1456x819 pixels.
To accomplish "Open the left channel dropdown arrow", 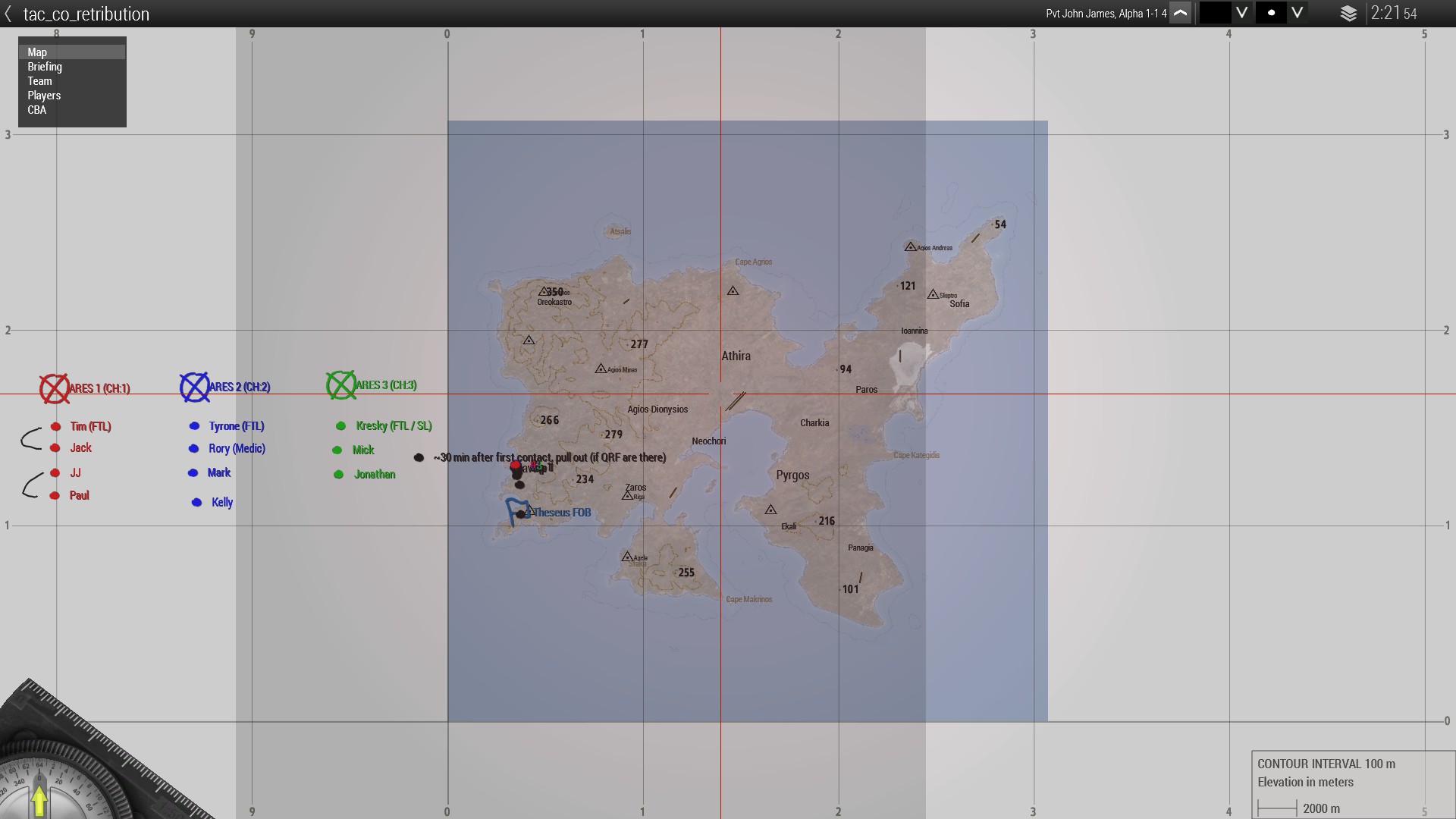I will pyautogui.click(x=1241, y=13).
